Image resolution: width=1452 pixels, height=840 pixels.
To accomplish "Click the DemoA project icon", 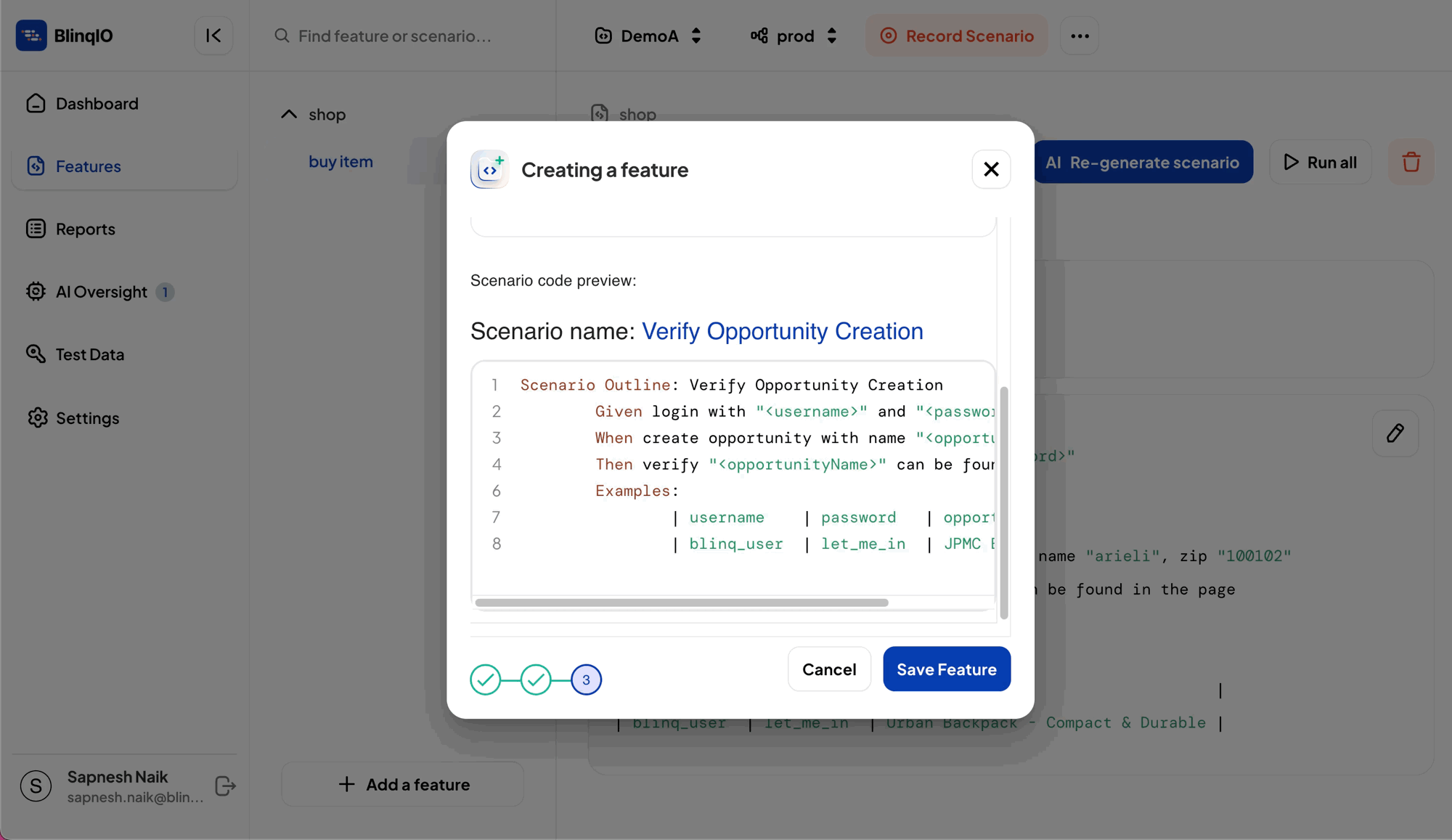I will (x=603, y=36).
